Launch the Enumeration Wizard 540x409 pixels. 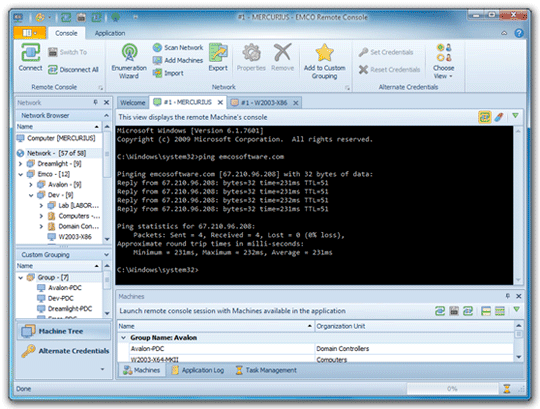pyautogui.click(x=129, y=61)
